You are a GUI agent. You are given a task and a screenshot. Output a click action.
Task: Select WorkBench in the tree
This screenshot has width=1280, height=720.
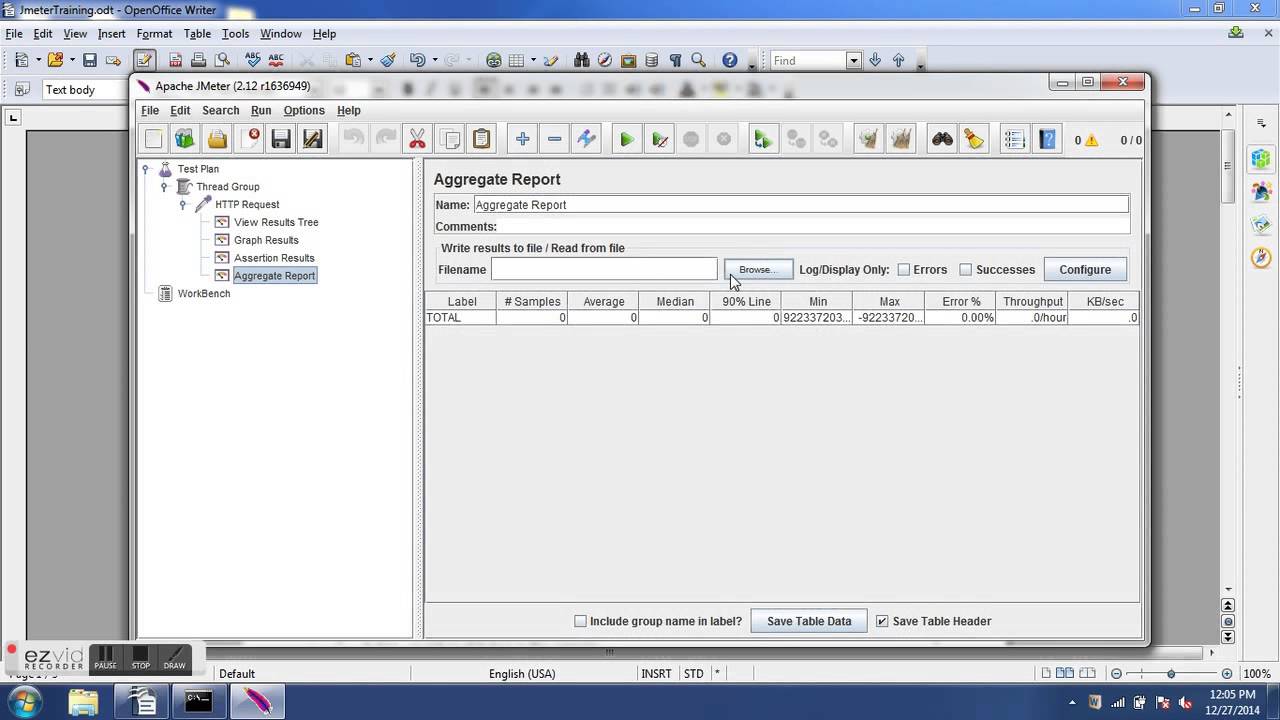204,294
